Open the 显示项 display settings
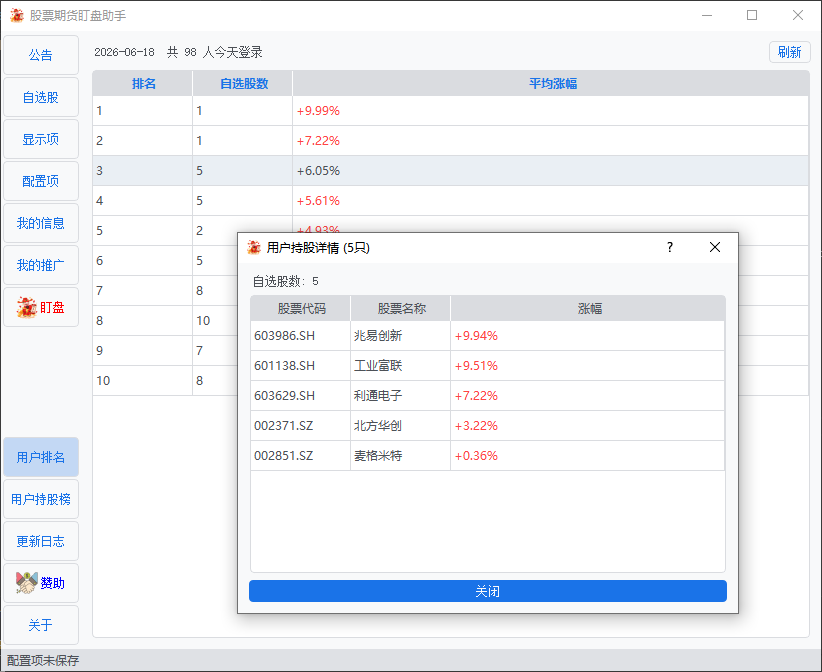Image resolution: width=822 pixels, height=672 pixels. point(41,139)
